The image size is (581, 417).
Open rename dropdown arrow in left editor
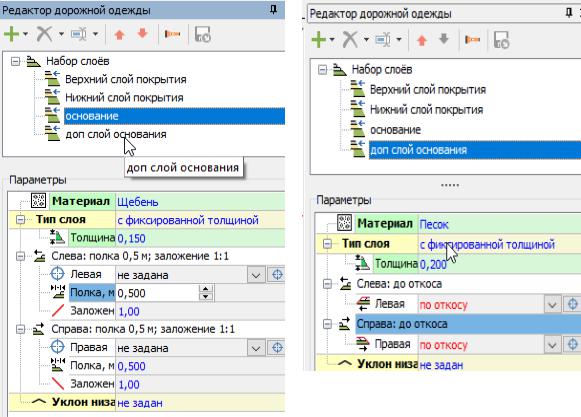click(x=95, y=34)
